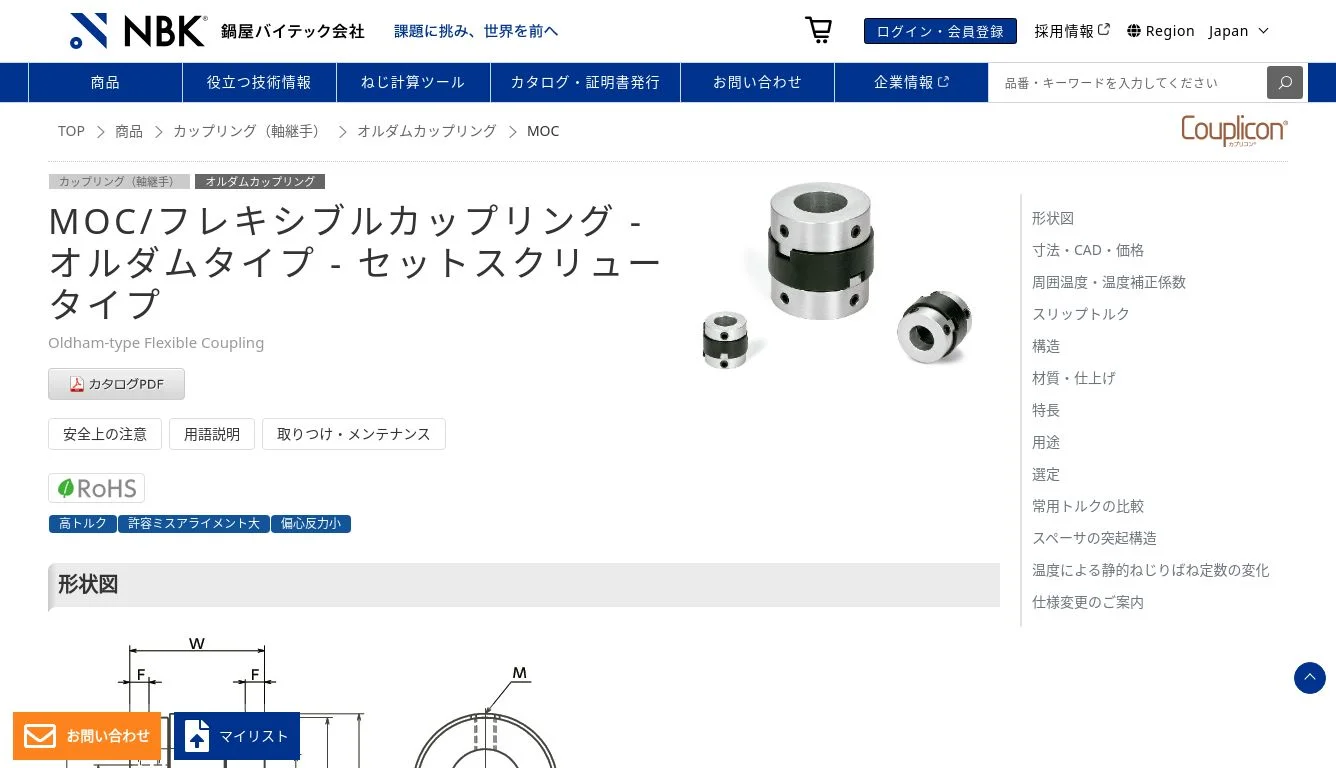Expand the Region Japan dropdown
This screenshot has height=768, width=1336.
point(1198,31)
